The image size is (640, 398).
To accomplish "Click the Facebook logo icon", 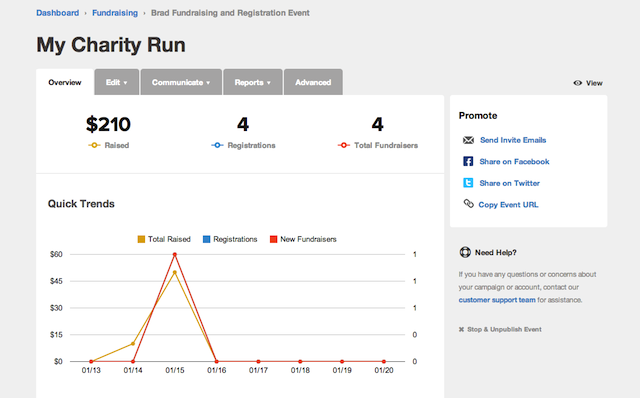I will pos(468,161).
